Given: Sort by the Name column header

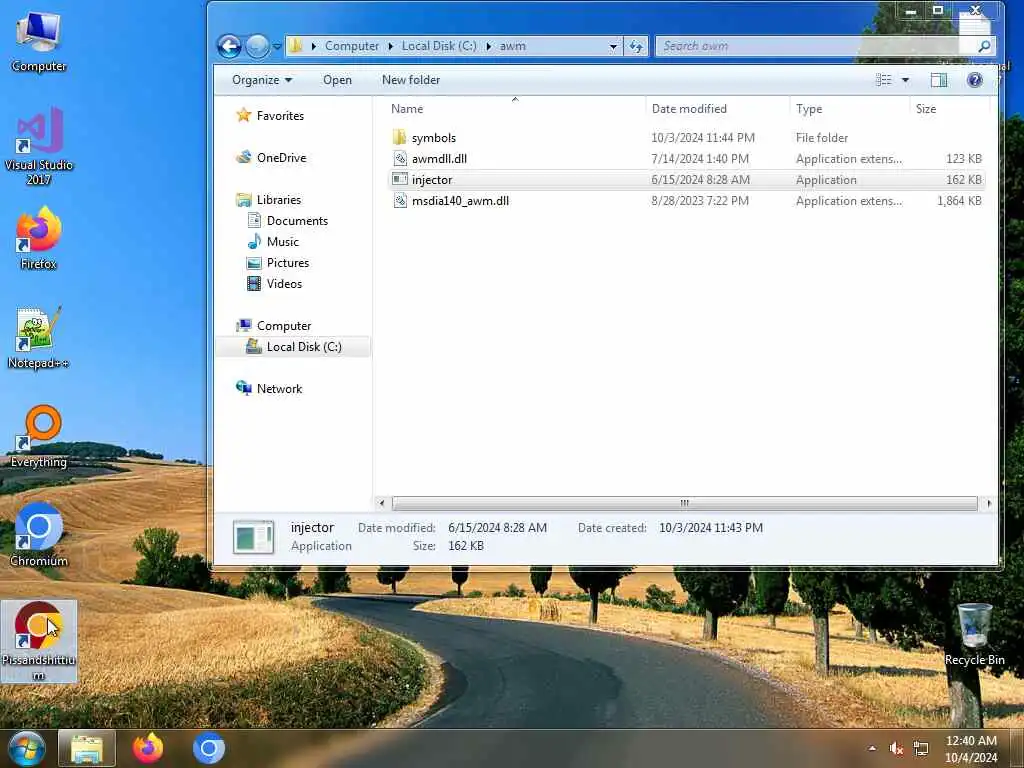Looking at the screenshot, I should 407,108.
